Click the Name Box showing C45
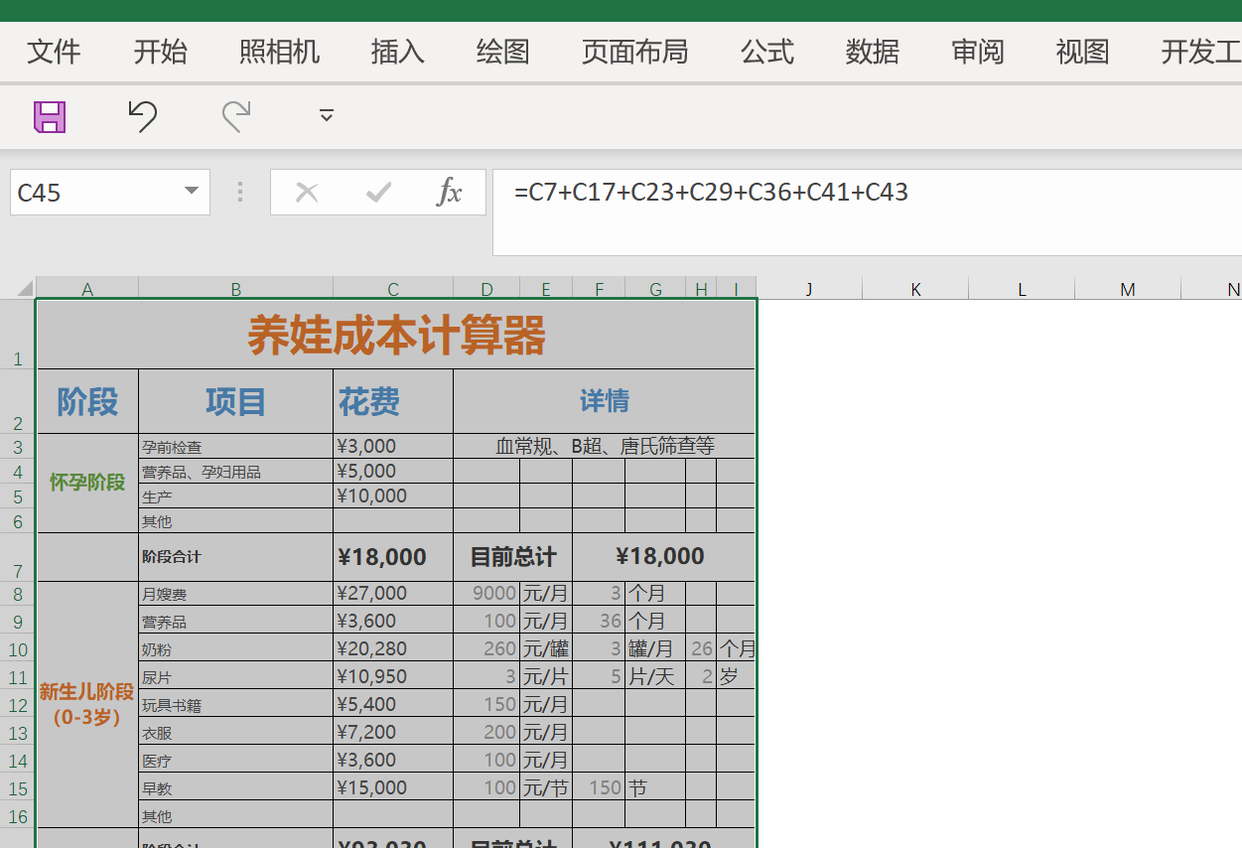 click(95, 192)
